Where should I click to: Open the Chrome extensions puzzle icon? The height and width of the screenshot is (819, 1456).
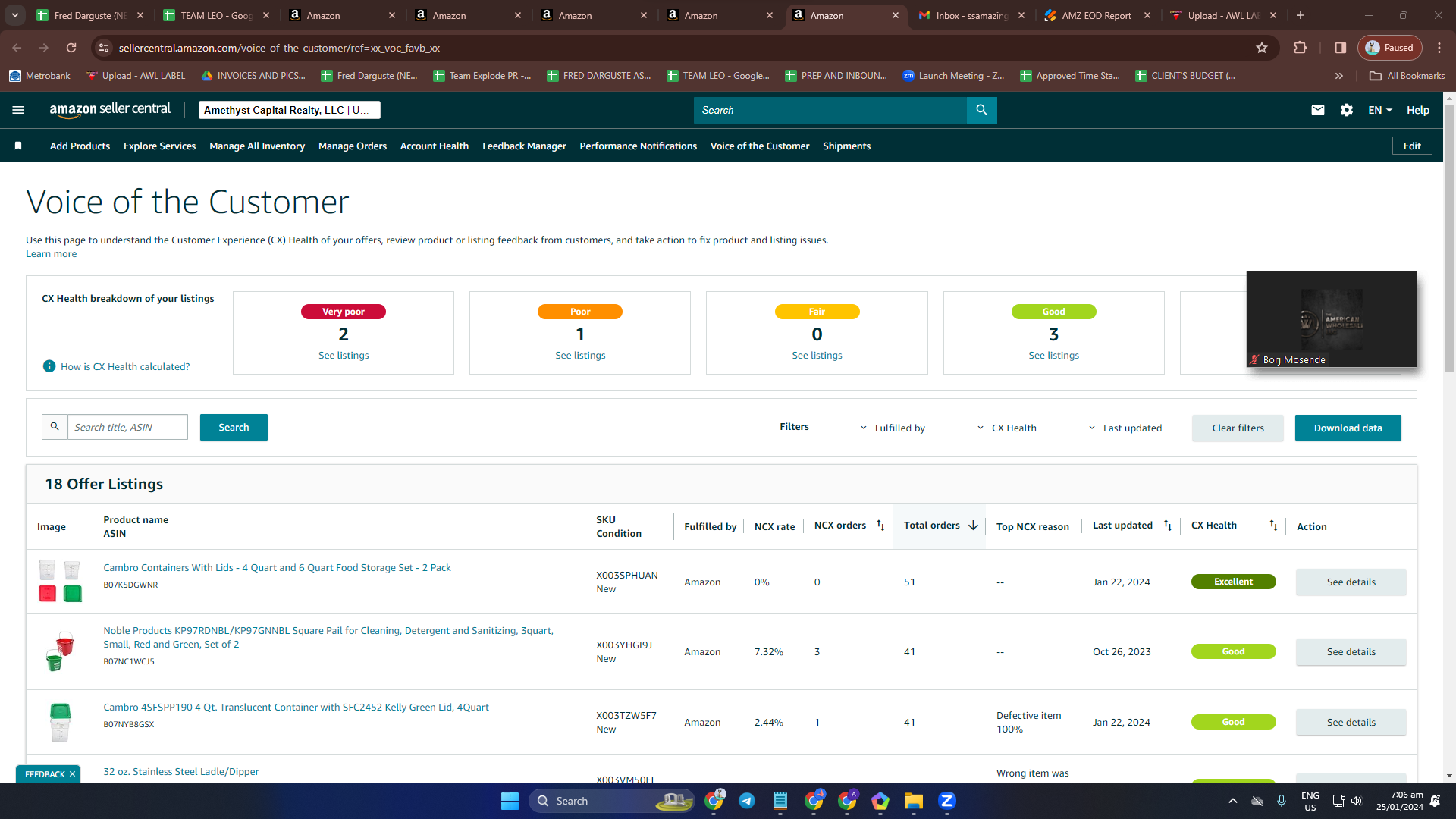[x=1300, y=48]
